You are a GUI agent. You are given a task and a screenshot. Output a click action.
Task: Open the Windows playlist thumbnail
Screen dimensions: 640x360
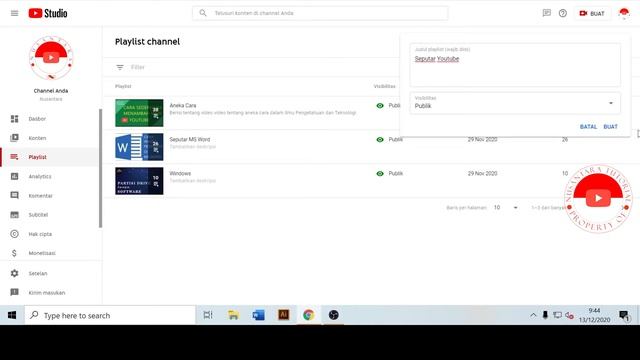139,181
